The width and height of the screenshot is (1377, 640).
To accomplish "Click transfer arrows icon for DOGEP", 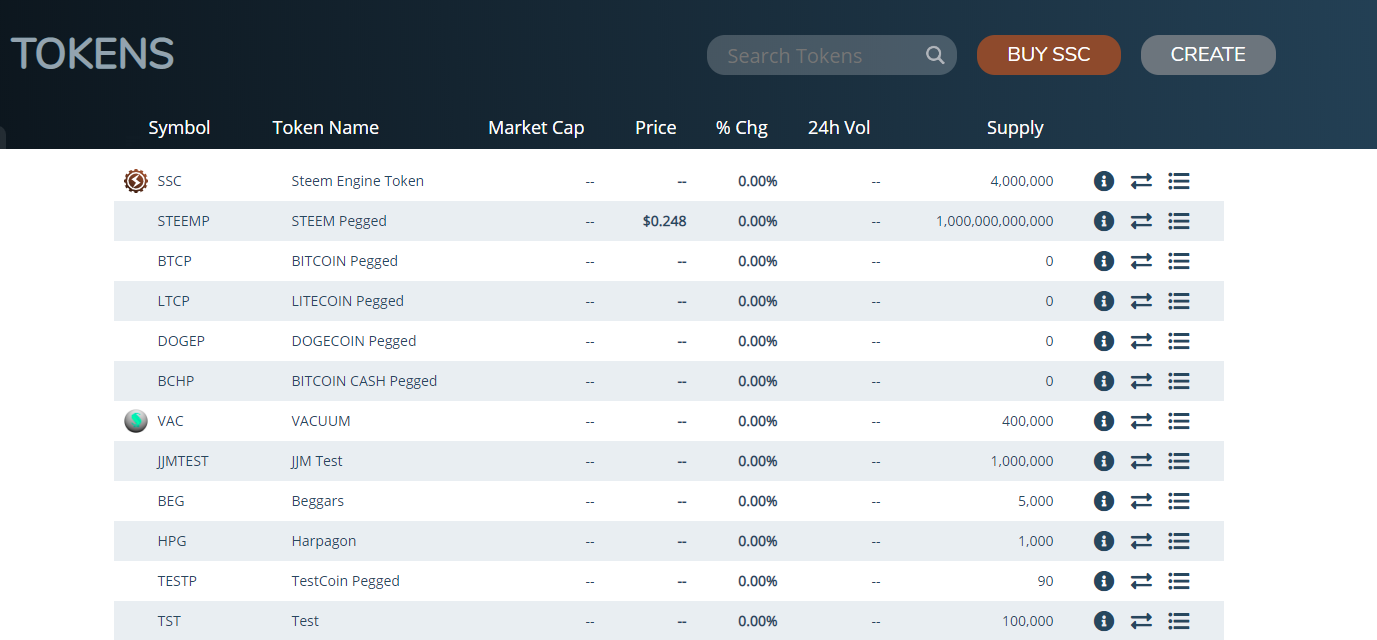I will 1141,341.
